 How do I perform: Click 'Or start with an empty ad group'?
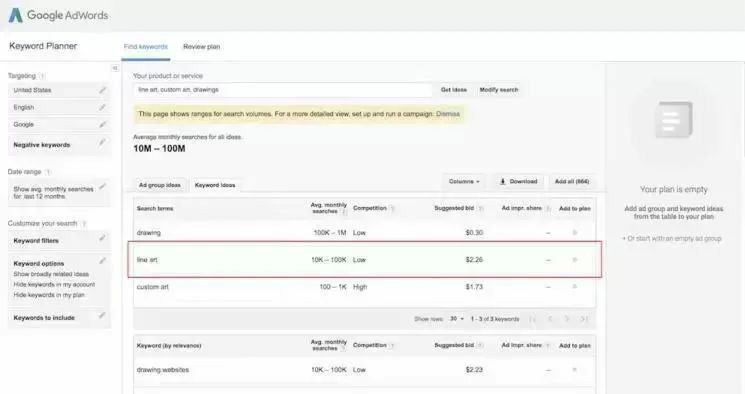(672, 239)
